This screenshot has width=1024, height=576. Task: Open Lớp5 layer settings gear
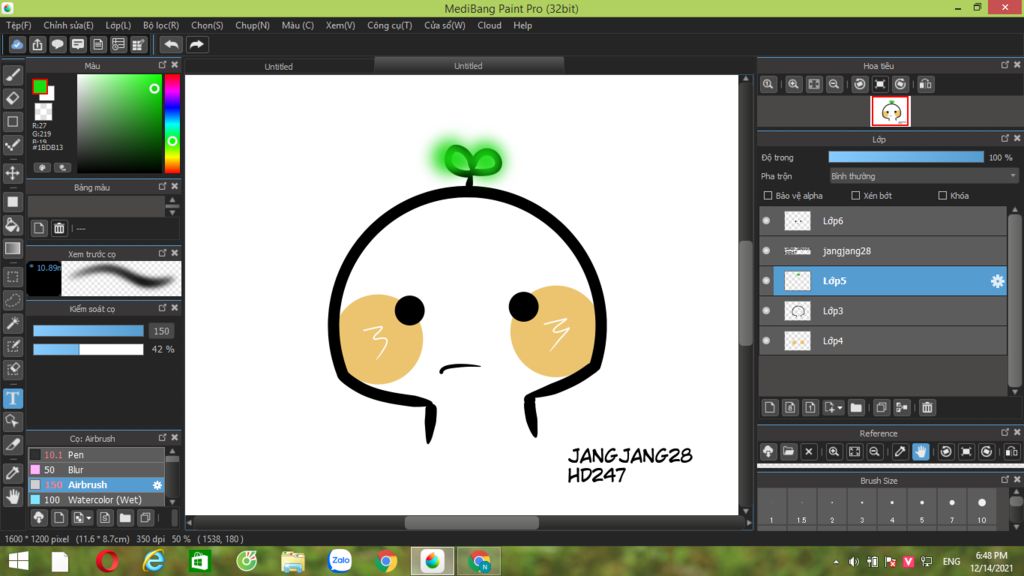point(997,281)
